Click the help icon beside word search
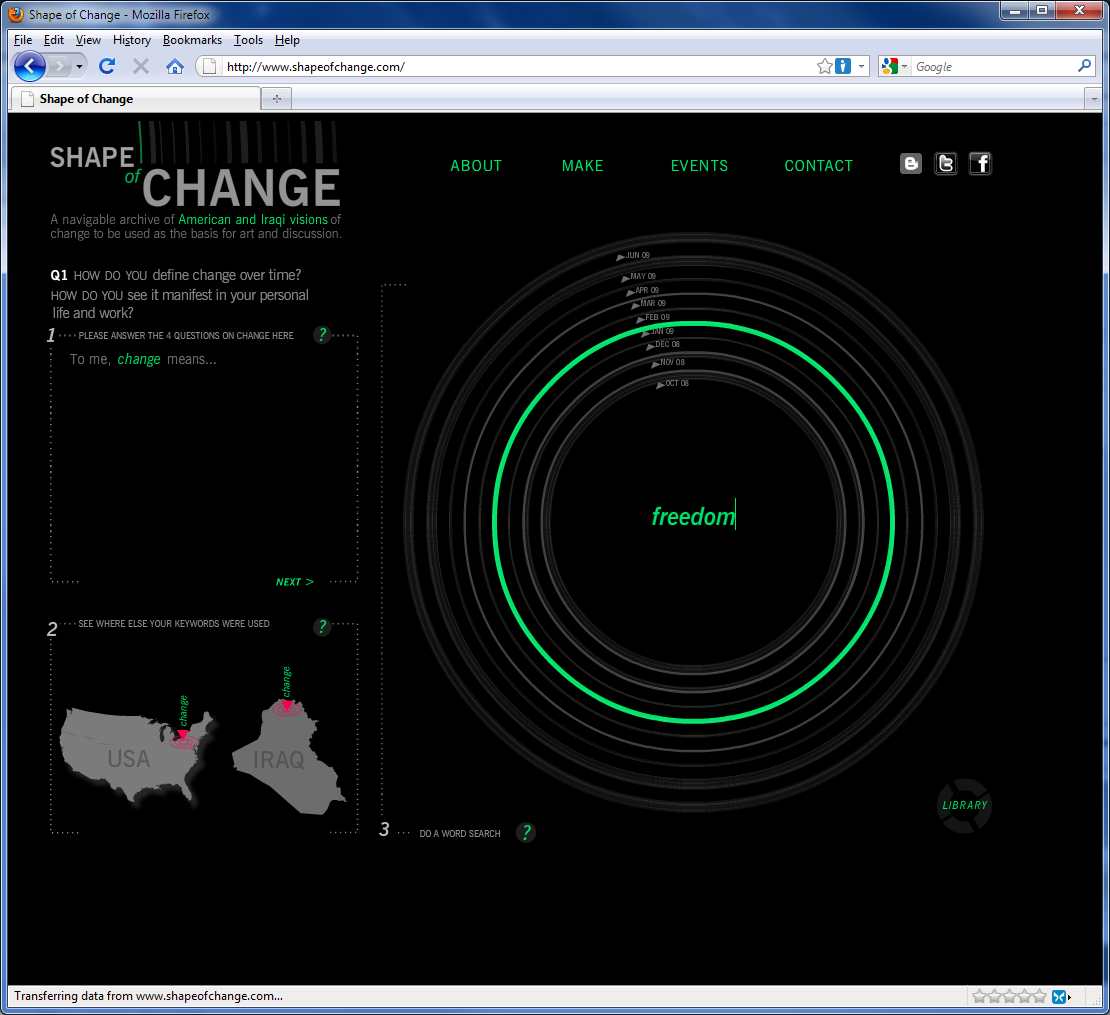The width and height of the screenshot is (1110, 1015). 526,833
